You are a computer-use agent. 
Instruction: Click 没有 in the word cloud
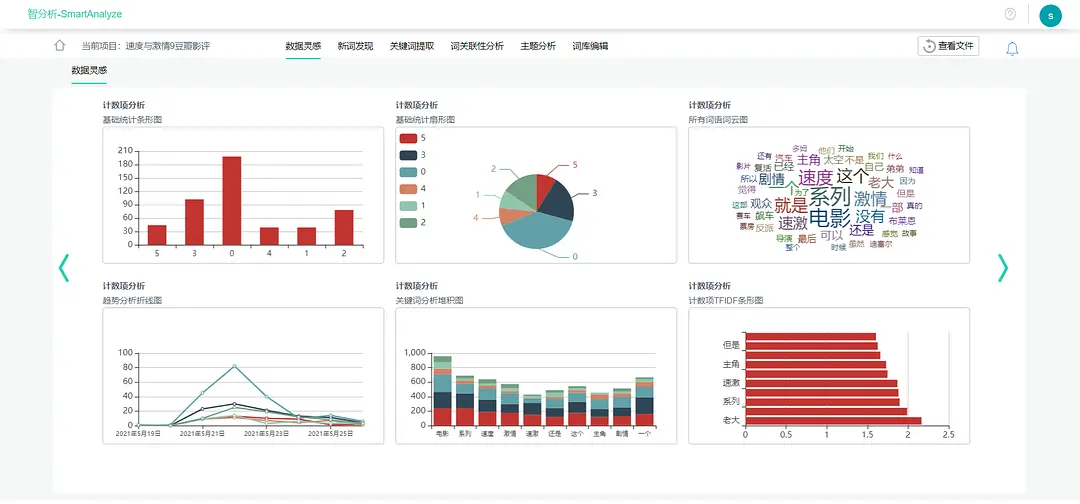869,216
